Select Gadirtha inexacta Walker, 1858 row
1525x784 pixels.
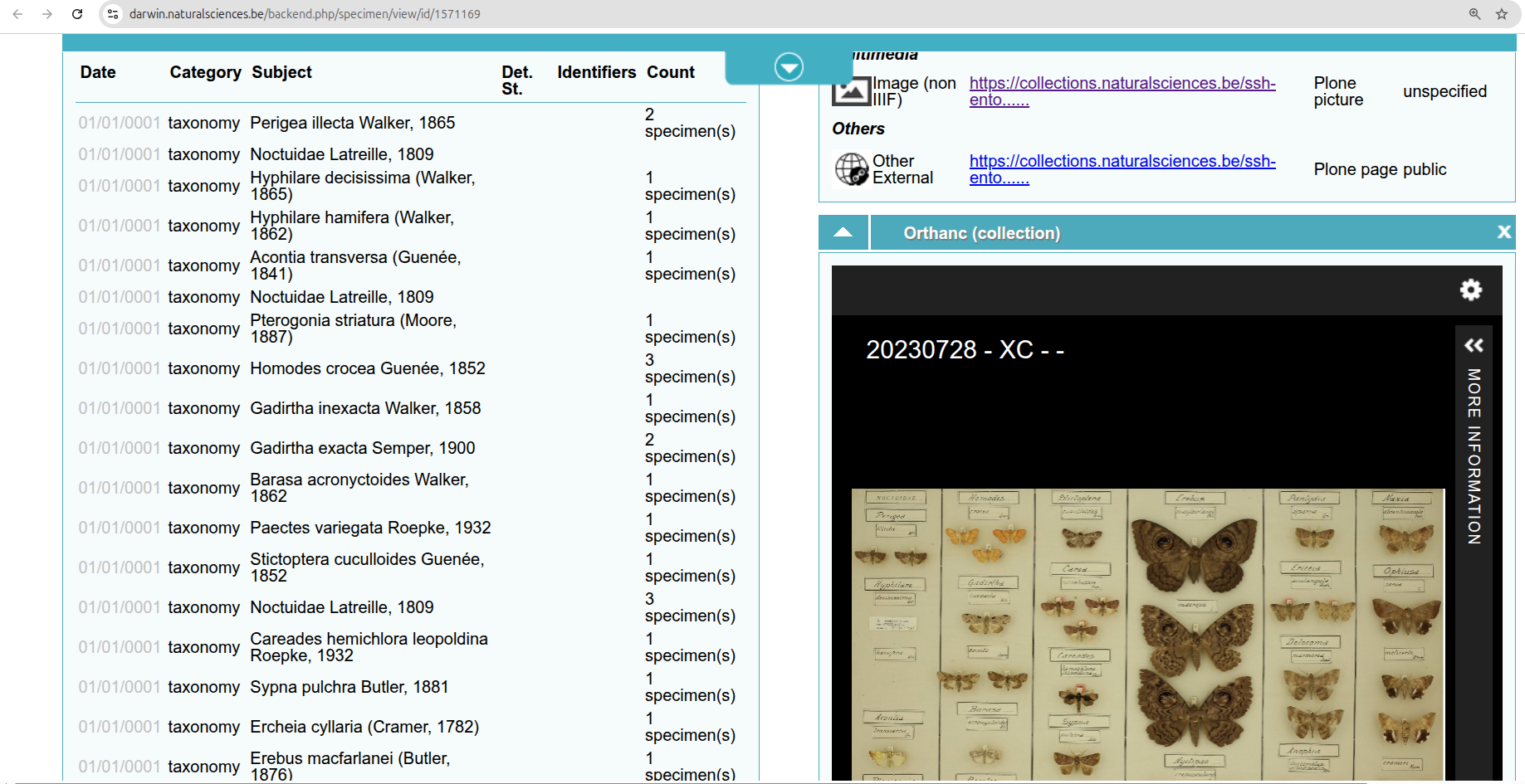pos(411,408)
